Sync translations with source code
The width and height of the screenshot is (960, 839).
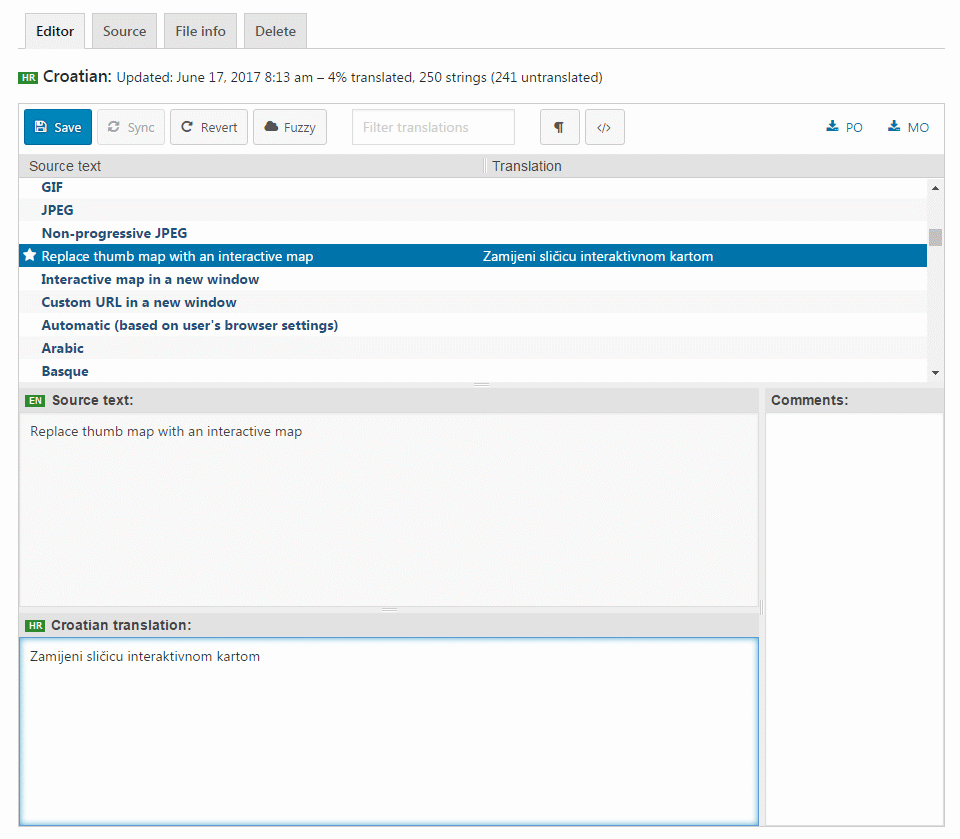pos(130,127)
